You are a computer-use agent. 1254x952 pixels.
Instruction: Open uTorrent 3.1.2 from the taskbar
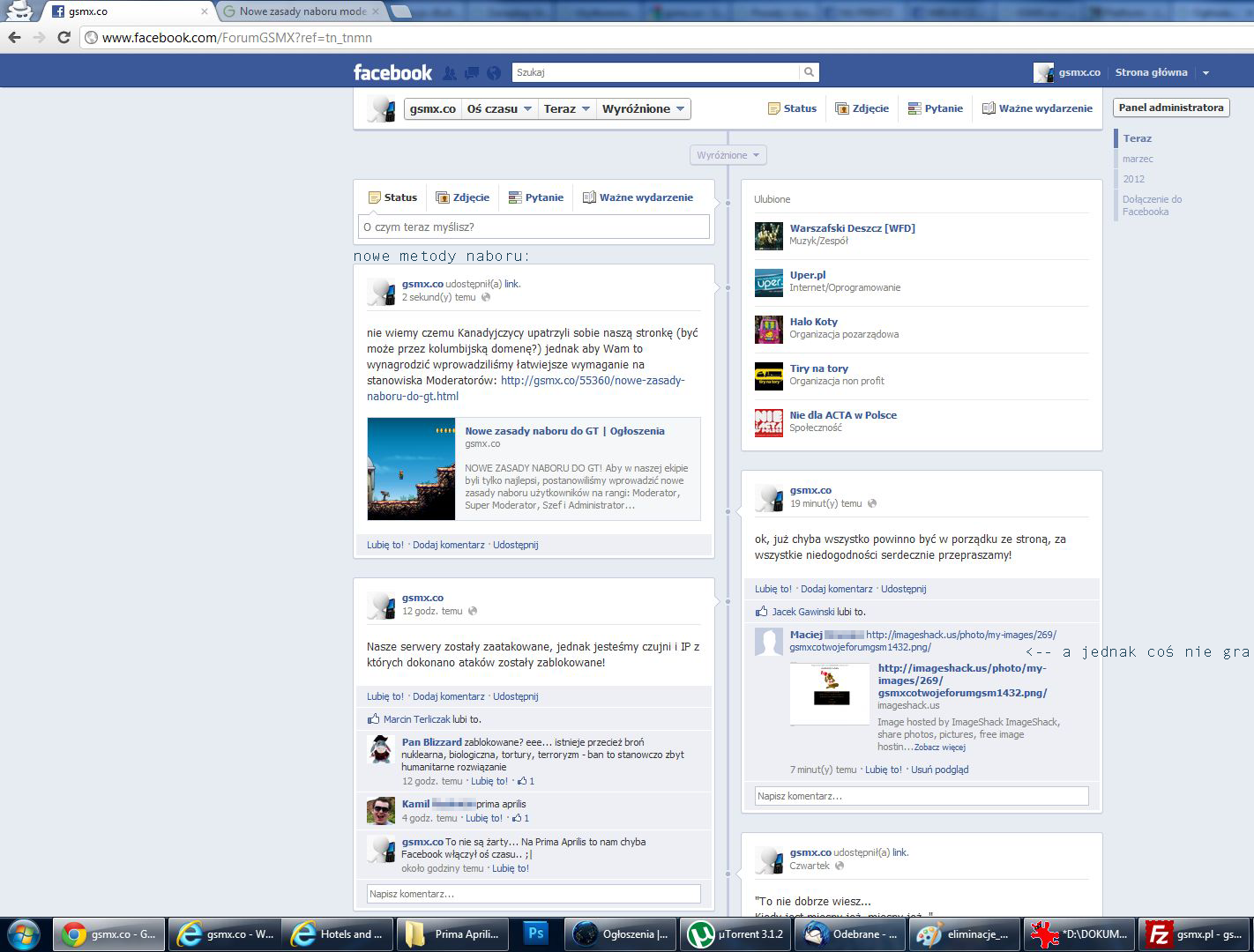point(736,933)
